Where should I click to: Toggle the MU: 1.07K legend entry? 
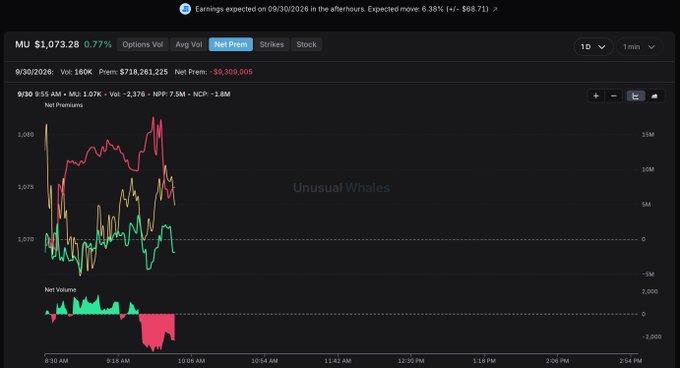[x=85, y=94]
